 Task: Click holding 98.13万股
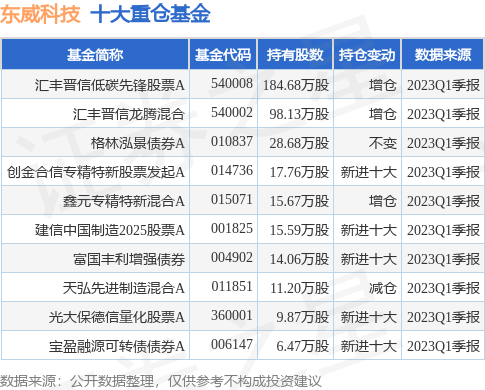299,114
